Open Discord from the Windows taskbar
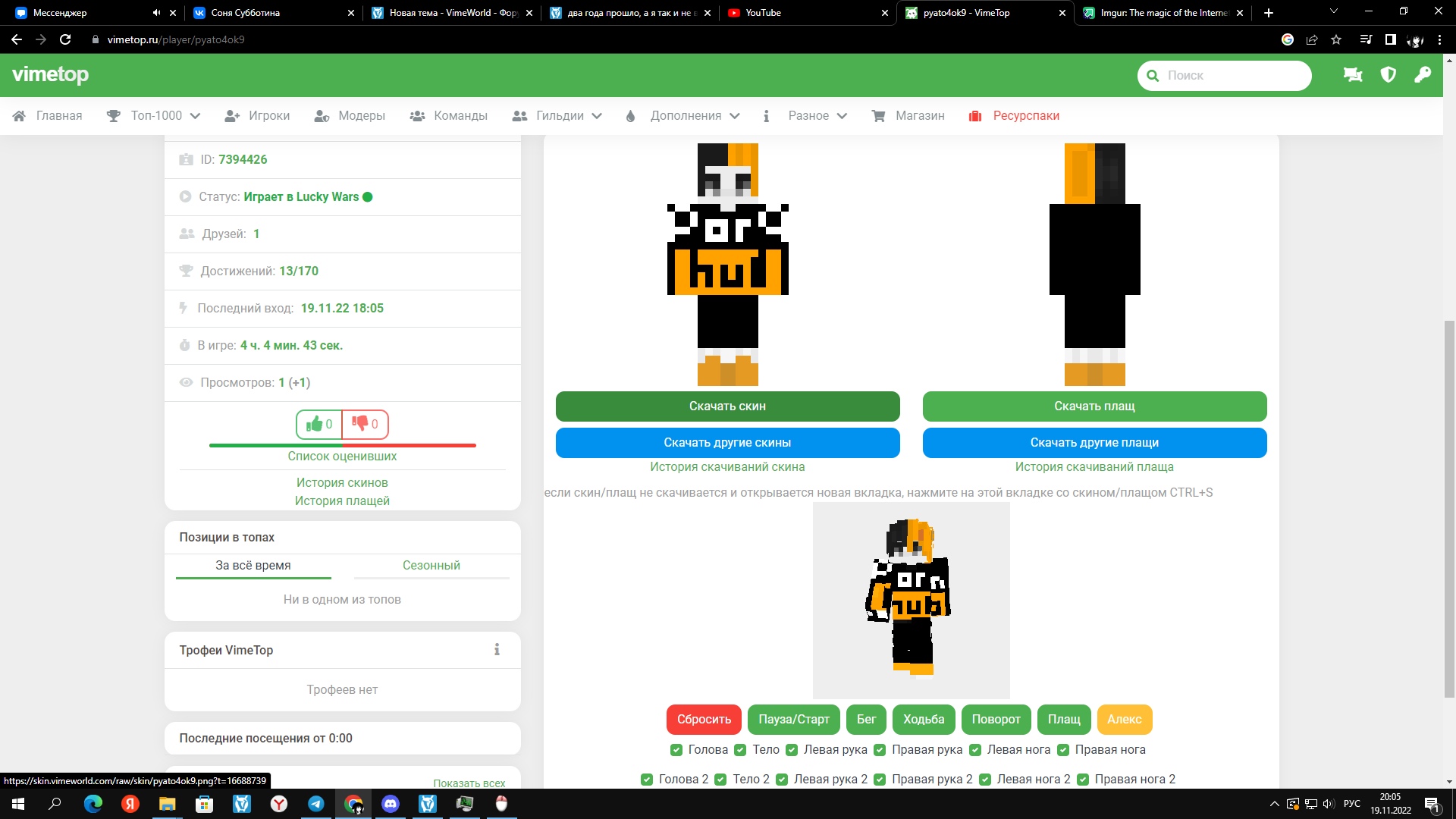1456x819 pixels. pos(391,804)
